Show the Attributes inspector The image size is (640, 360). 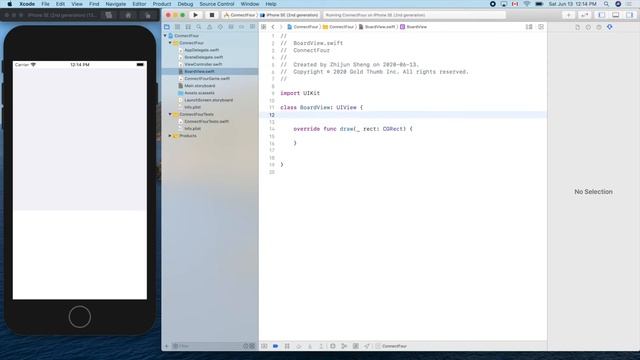(x=610, y=27)
